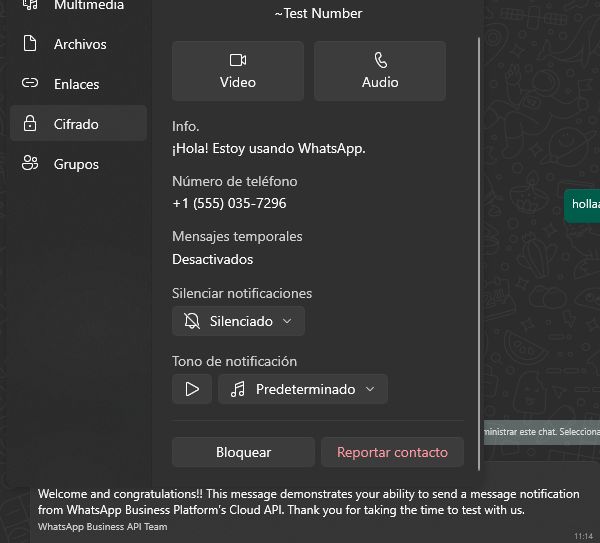Click the contact panel vertical scrollbar
The width and height of the screenshot is (600, 543).
(479, 253)
